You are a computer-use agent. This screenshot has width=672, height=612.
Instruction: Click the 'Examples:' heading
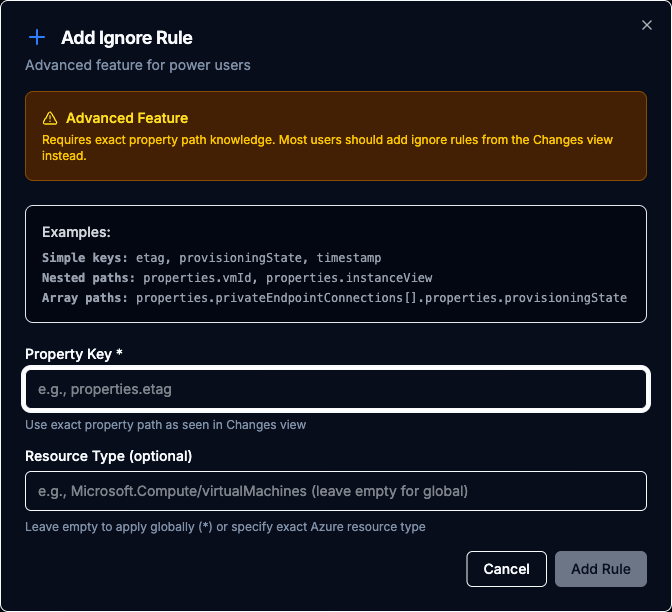pos(76,232)
